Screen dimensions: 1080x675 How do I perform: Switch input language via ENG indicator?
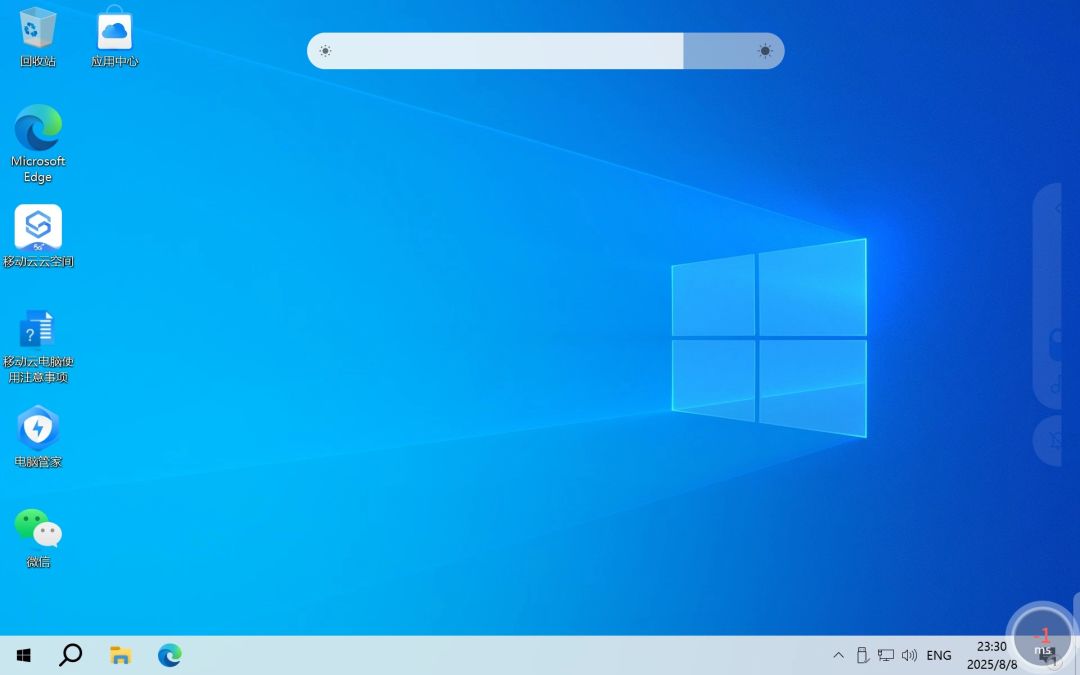click(x=939, y=656)
